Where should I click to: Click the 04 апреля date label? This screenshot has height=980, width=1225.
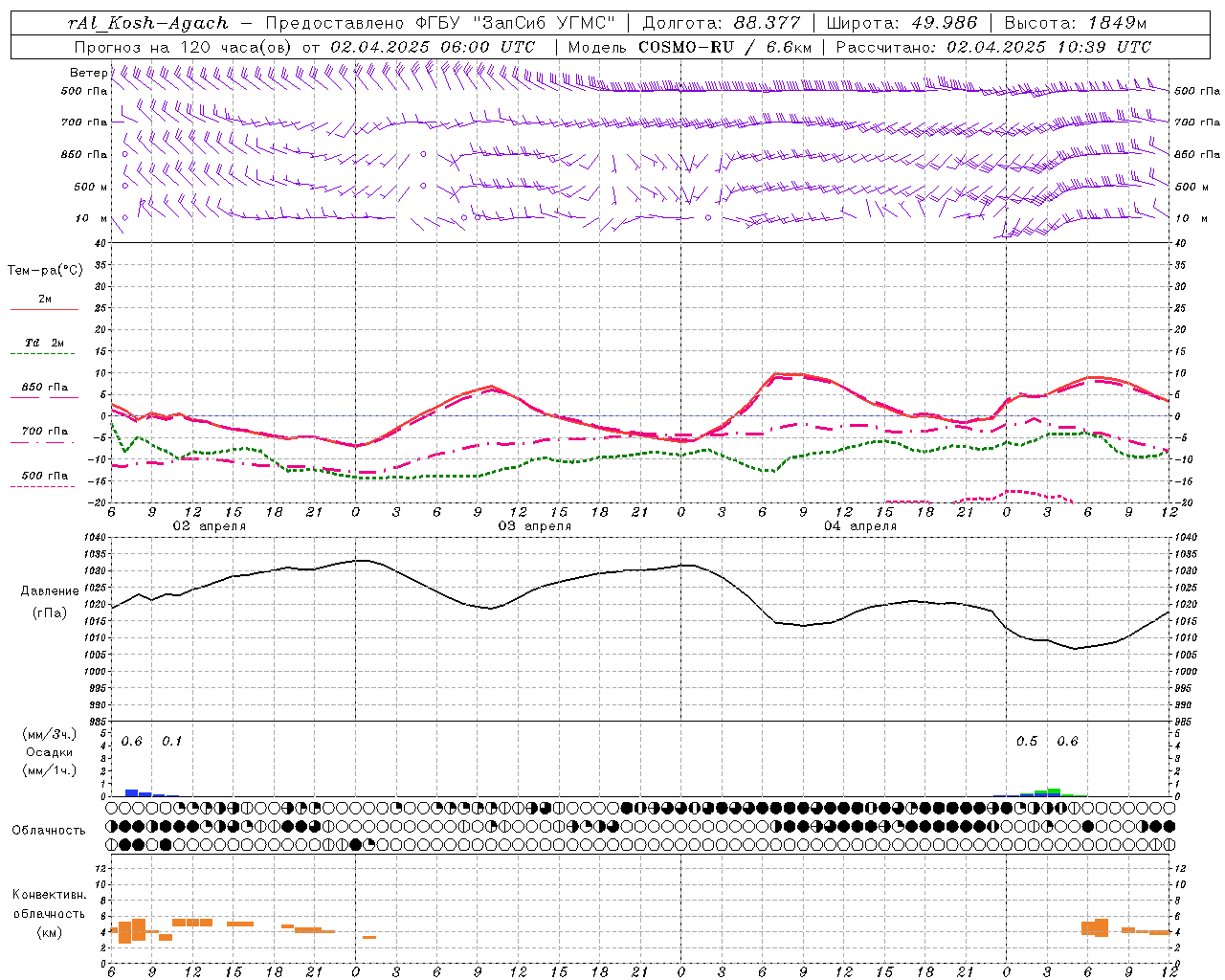(x=859, y=526)
